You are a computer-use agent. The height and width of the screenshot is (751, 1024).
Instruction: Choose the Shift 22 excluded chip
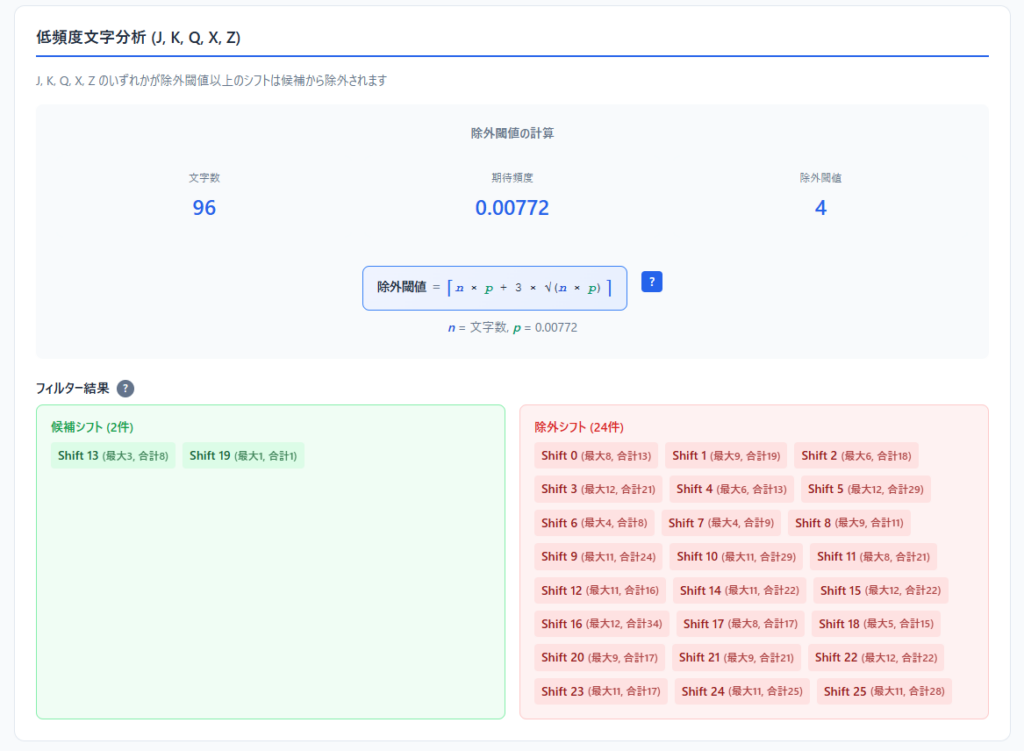tap(876, 658)
